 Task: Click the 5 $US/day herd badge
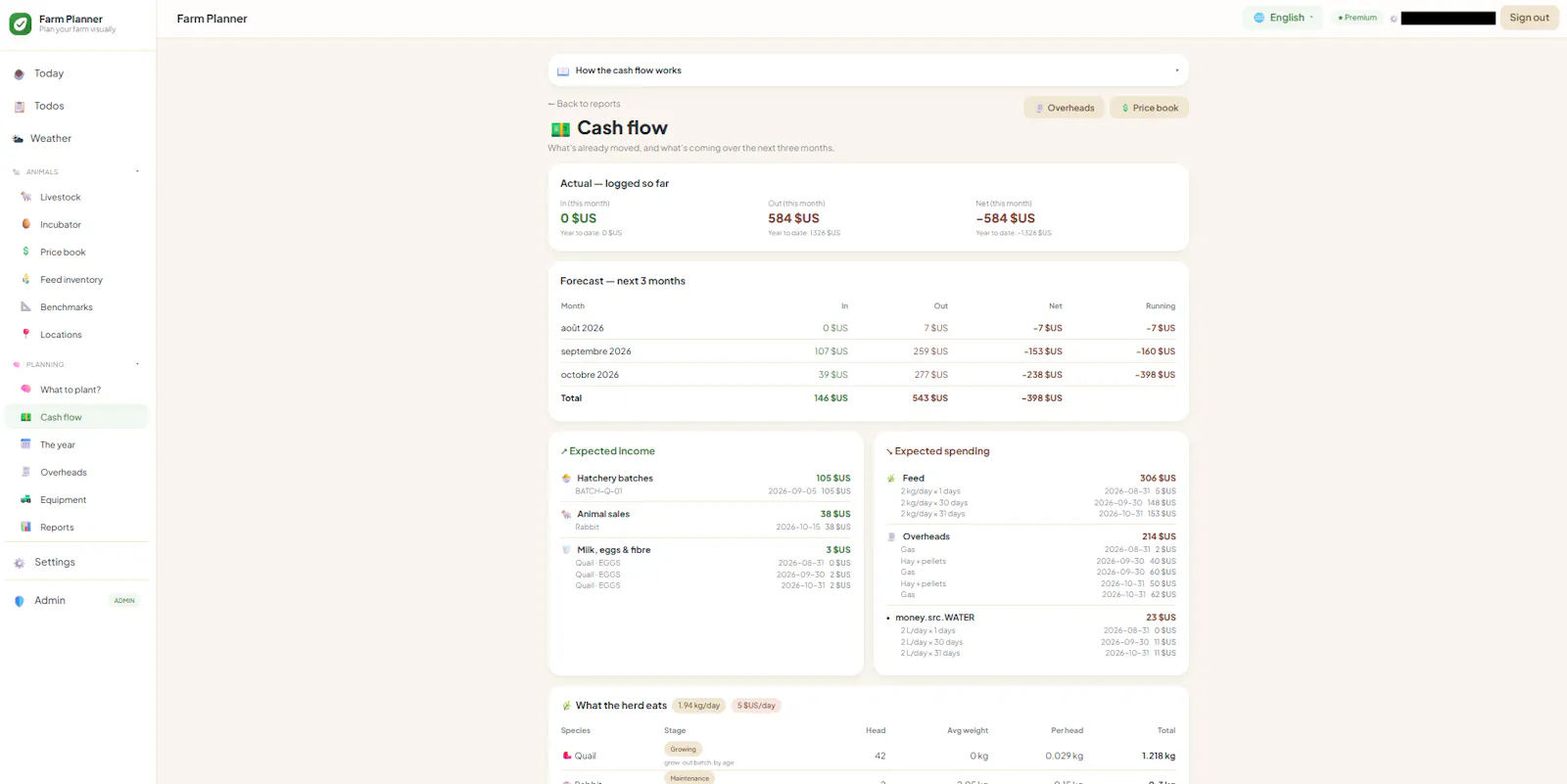[x=756, y=706]
